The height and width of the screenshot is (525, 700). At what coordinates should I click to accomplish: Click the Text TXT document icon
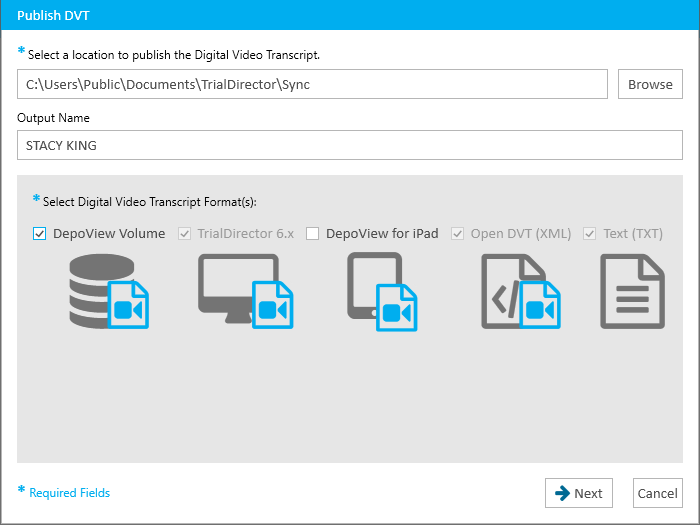pos(633,292)
